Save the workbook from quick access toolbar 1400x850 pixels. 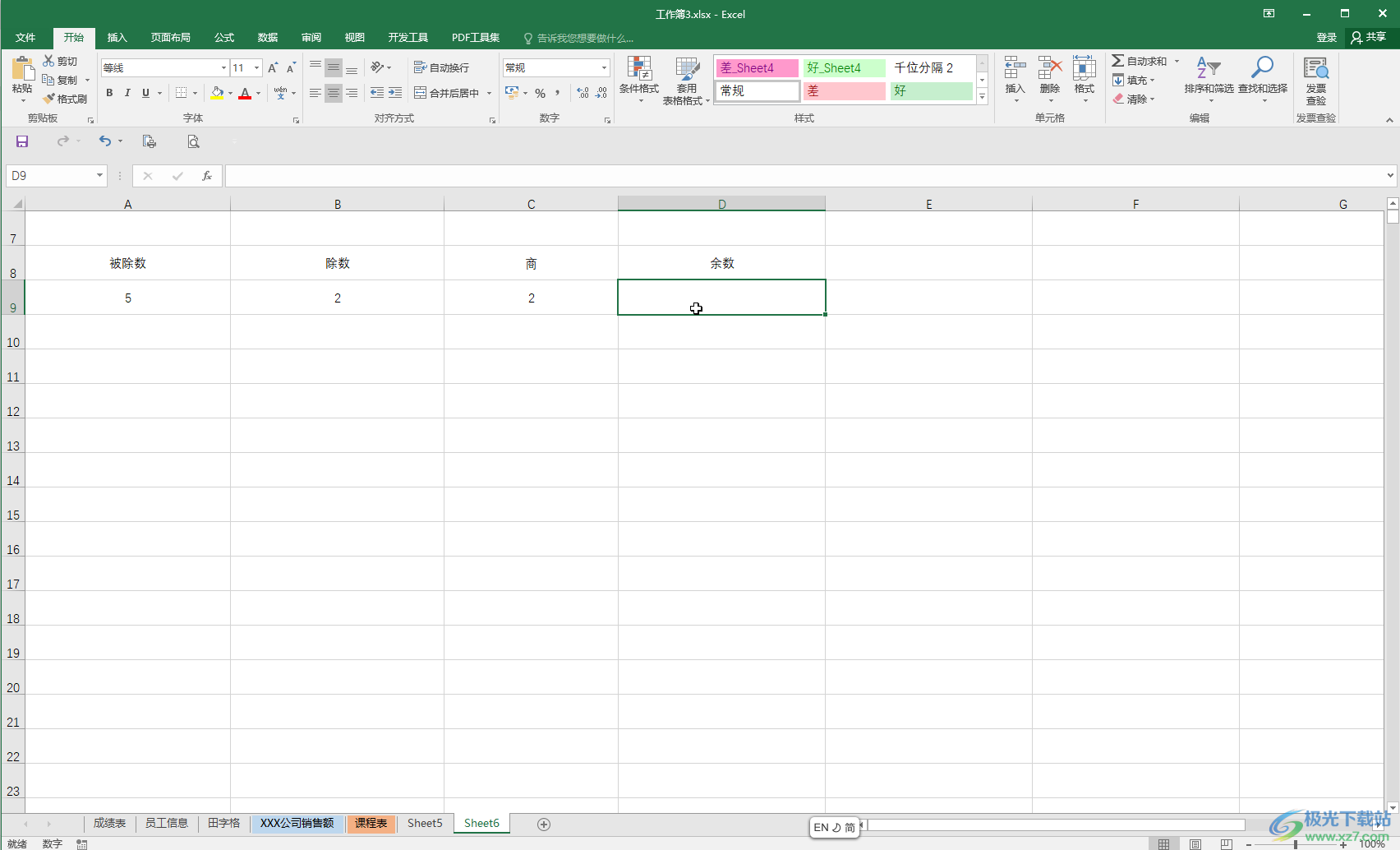pos(22,141)
